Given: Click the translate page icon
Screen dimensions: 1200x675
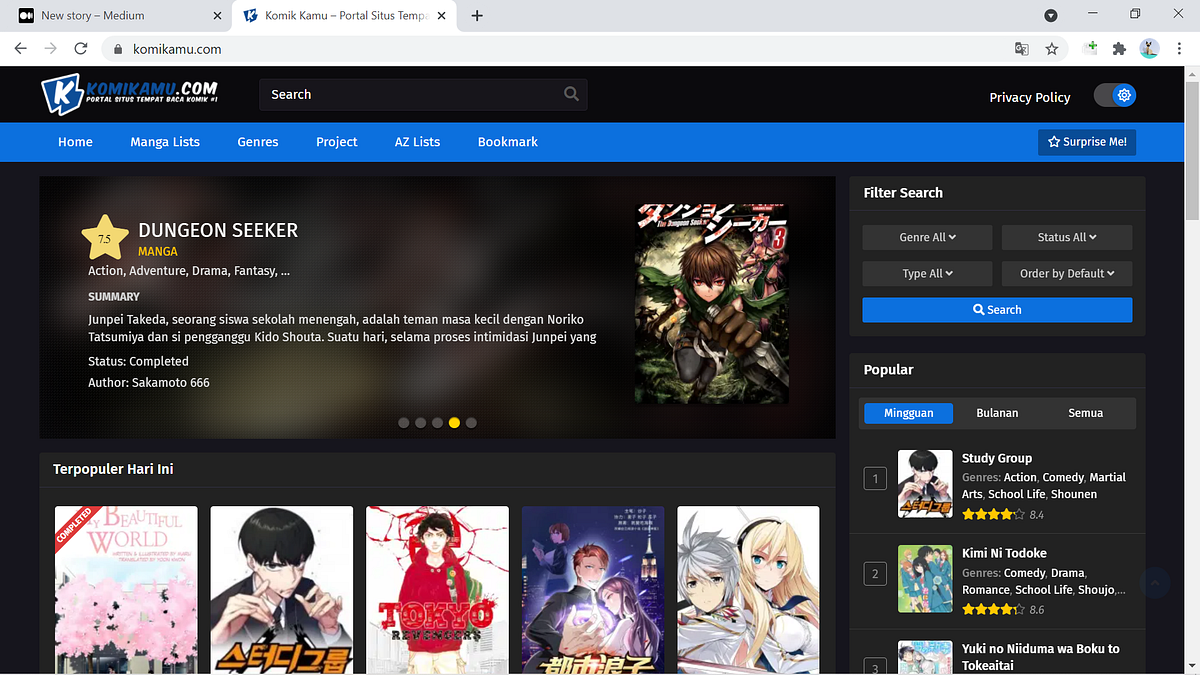Looking at the screenshot, I should coord(1021,48).
